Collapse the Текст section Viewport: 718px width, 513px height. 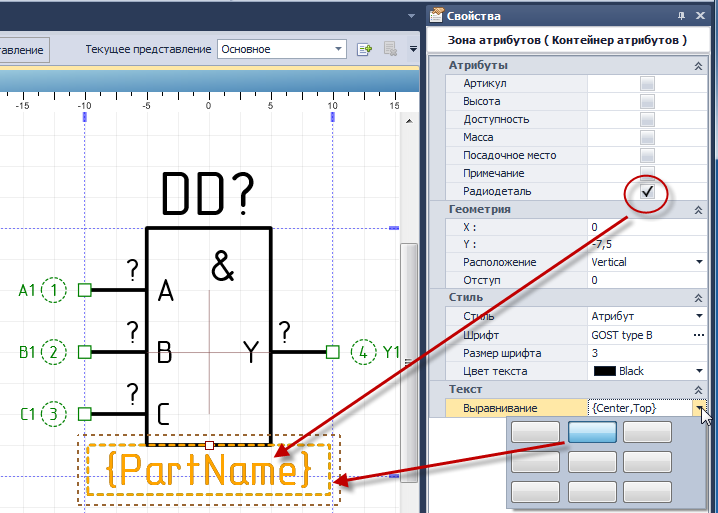click(698, 390)
